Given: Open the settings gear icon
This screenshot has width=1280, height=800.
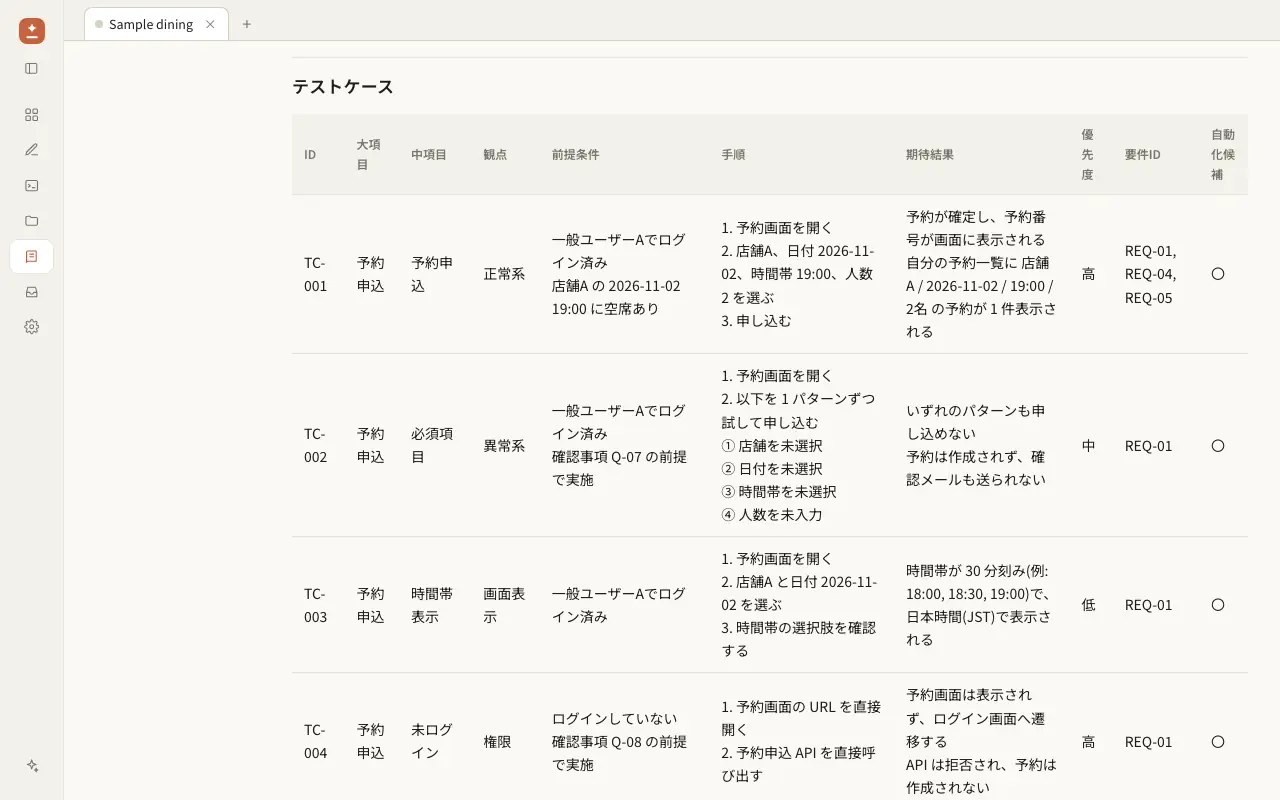Looking at the screenshot, I should tap(32, 327).
